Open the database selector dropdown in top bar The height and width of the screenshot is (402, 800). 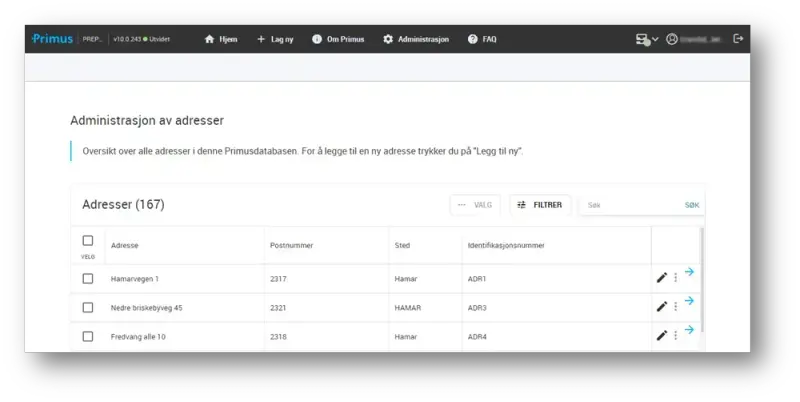(x=647, y=39)
